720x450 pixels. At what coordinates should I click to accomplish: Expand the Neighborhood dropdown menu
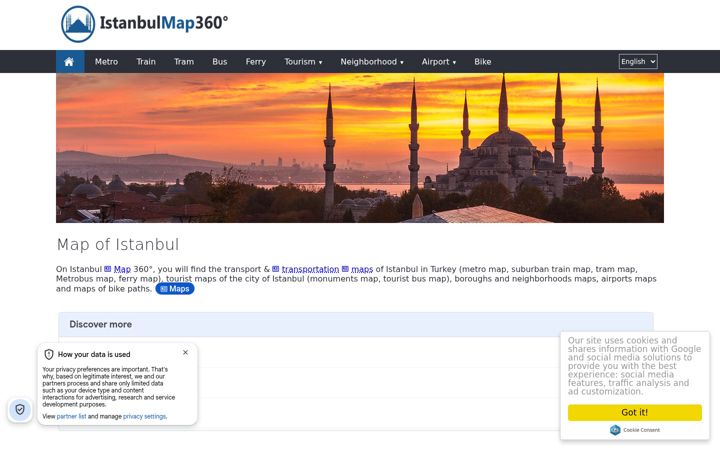pos(372,62)
